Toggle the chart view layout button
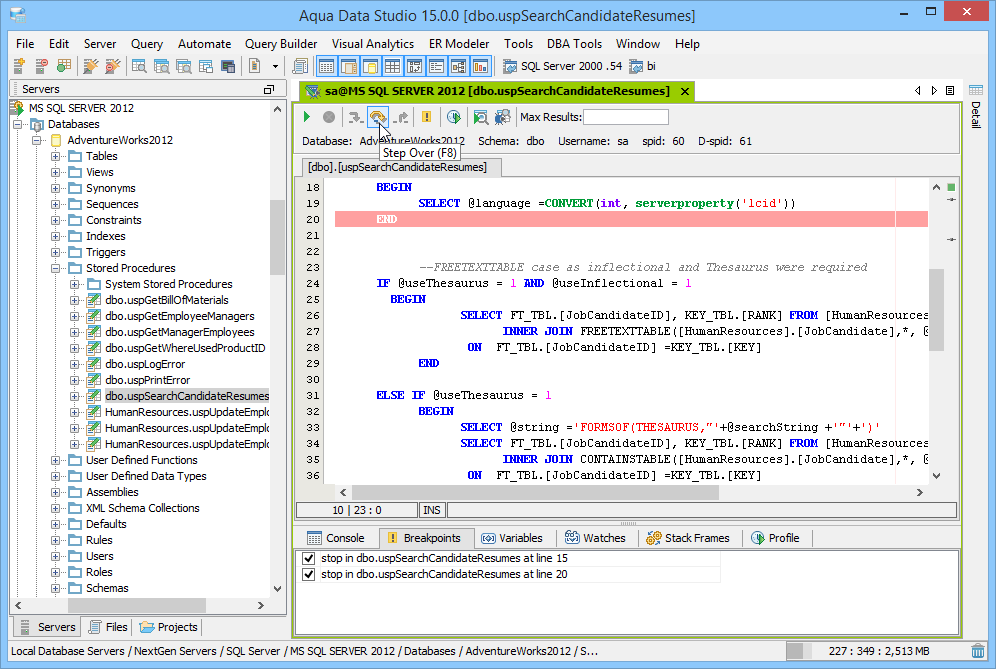The image size is (996, 669). [481, 65]
